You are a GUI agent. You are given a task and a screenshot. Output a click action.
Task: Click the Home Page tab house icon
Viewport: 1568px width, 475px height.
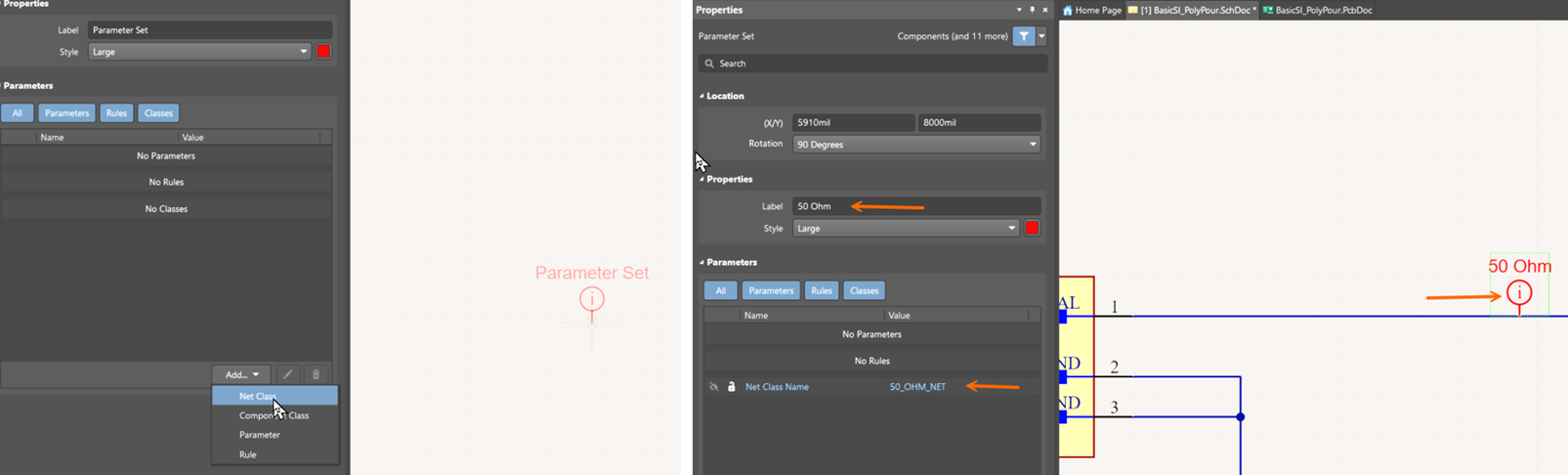point(1068,10)
